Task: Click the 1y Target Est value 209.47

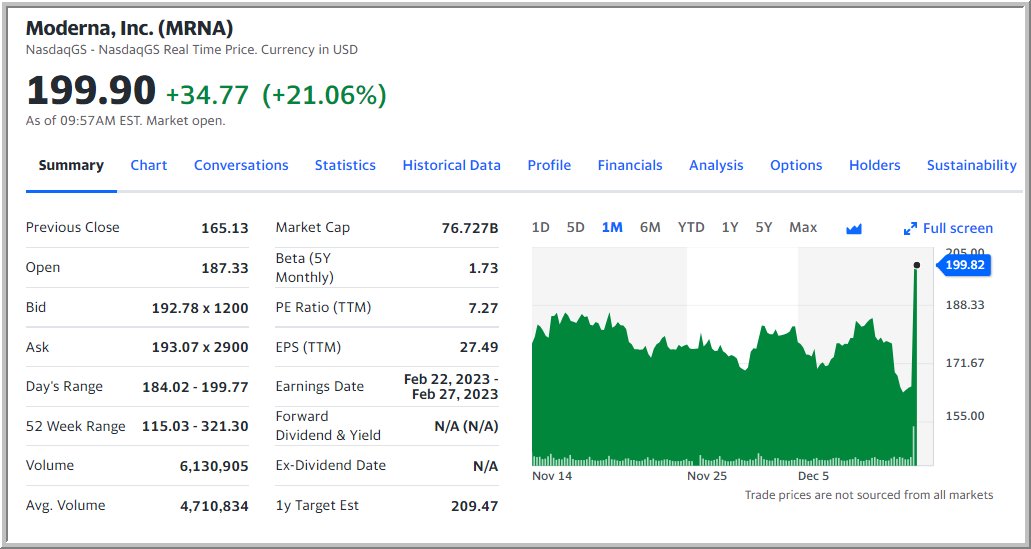Action: pyautogui.click(x=475, y=506)
